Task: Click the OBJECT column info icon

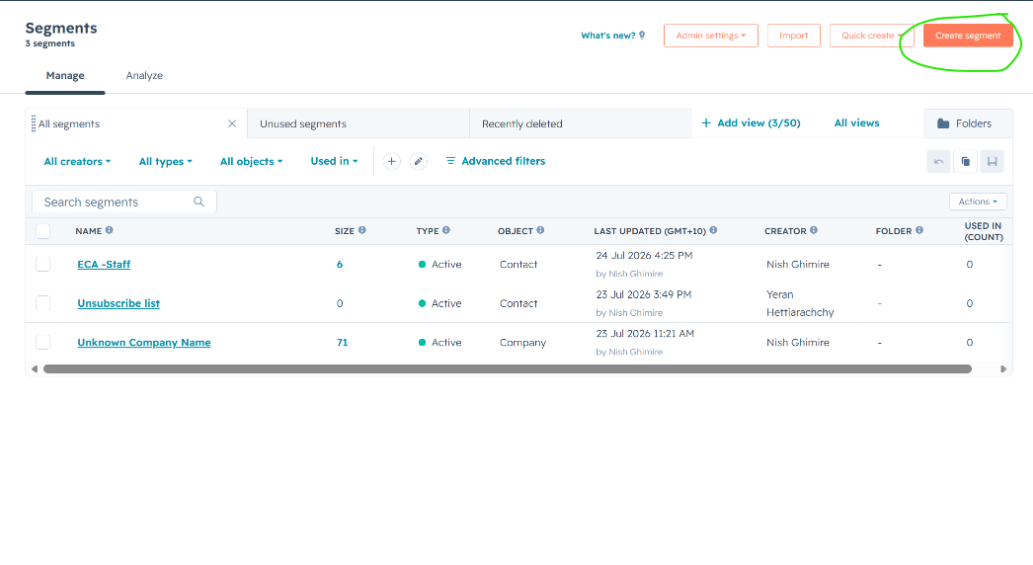Action: point(540,230)
